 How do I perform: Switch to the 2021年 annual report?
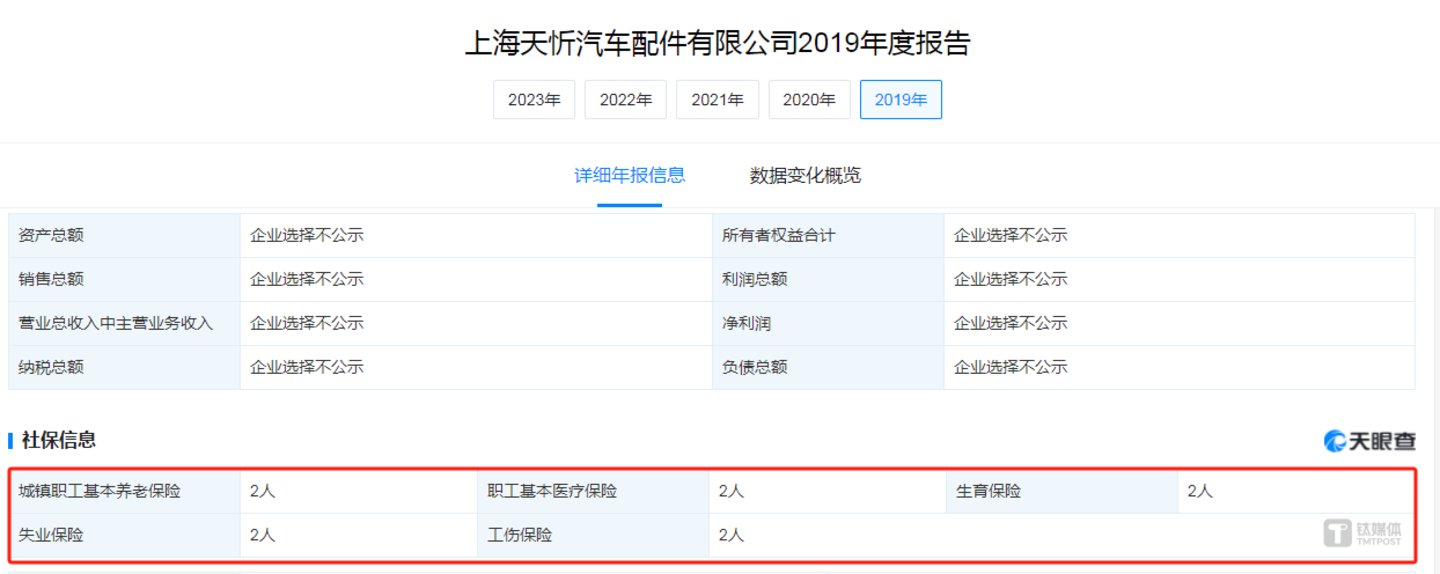(717, 100)
